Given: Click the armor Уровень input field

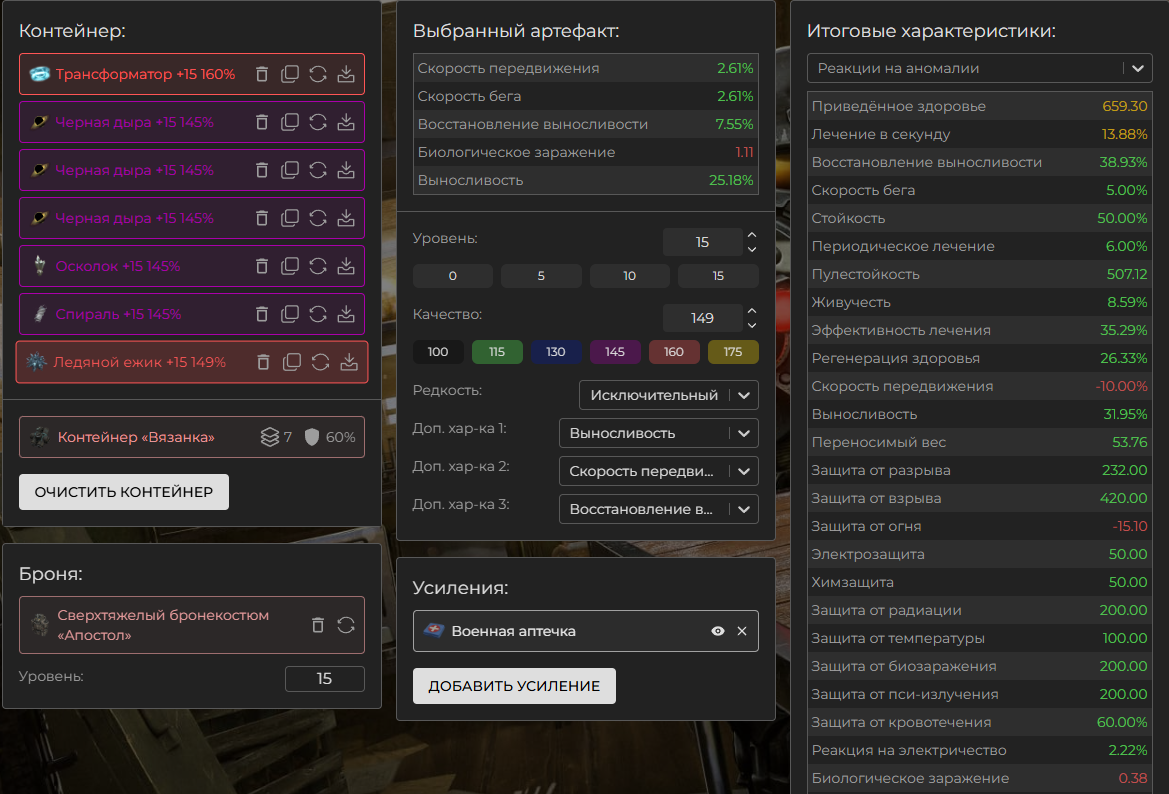Looking at the screenshot, I should click(x=324, y=679).
